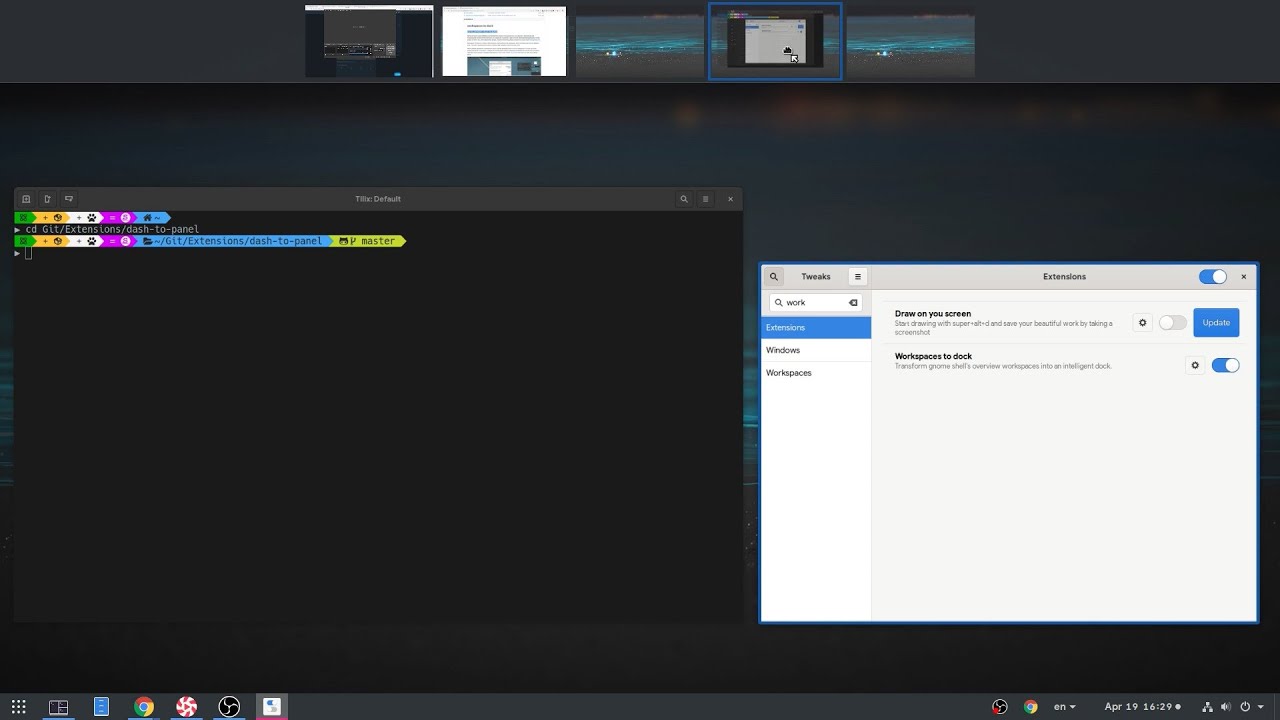Open the red pinwheel app in the panel
This screenshot has width=1280, height=720.
tap(186, 707)
